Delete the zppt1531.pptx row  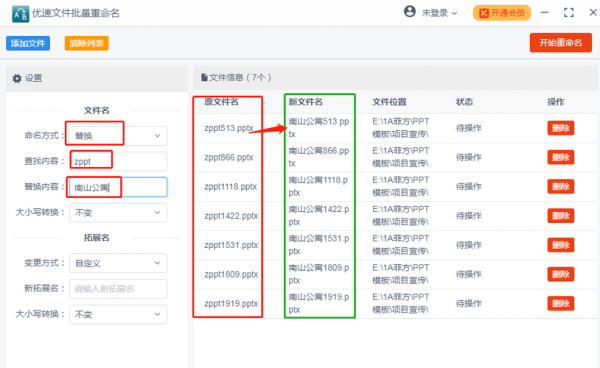[x=561, y=245]
